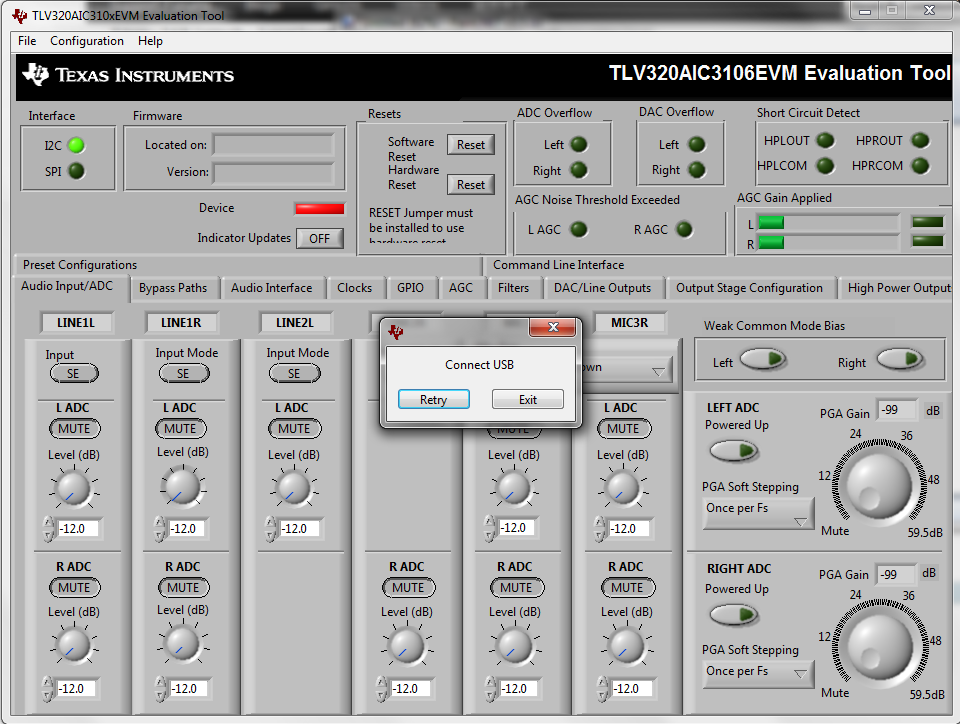Screen dimensions: 960x724
Task: Click the Hardware Reset button
Action: (470, 185)
